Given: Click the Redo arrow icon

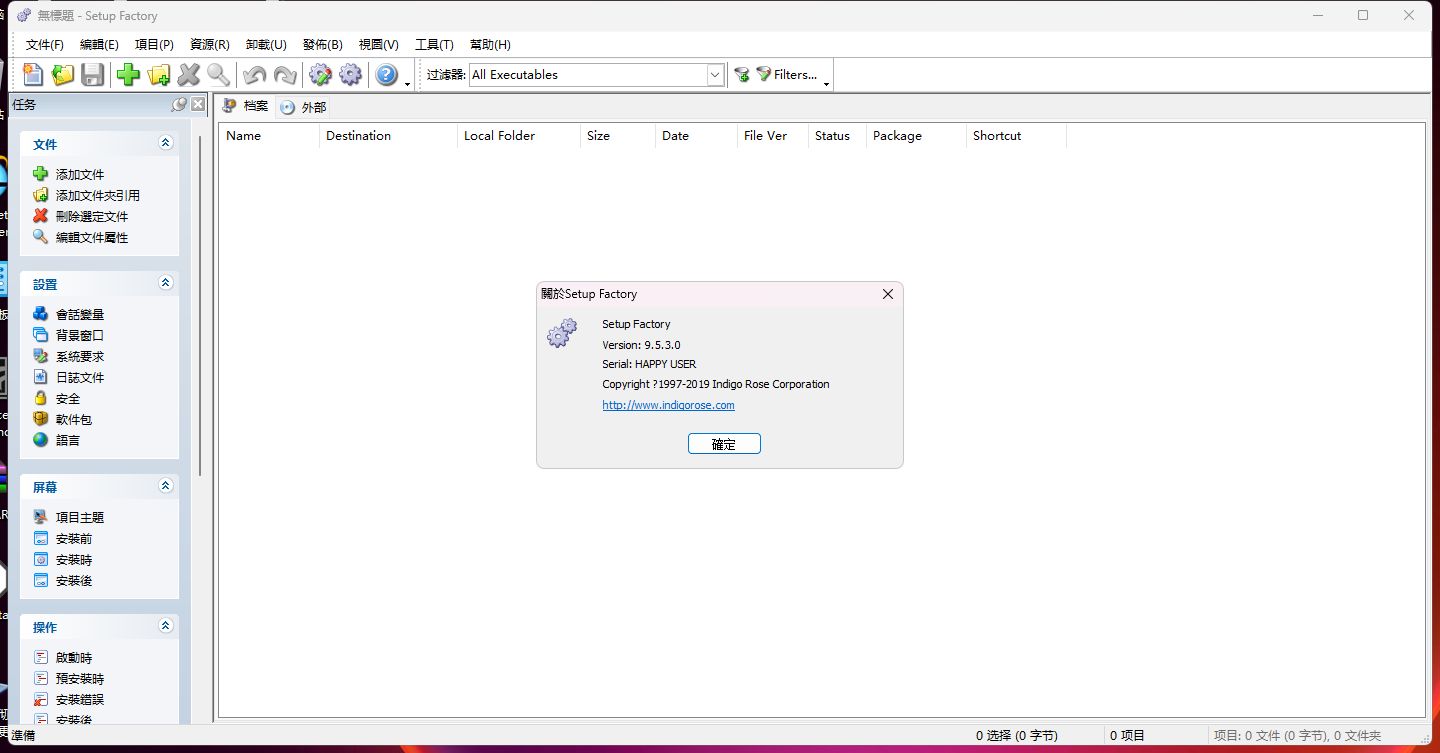Looking at the screenshot, I should (x=285, y=75).
